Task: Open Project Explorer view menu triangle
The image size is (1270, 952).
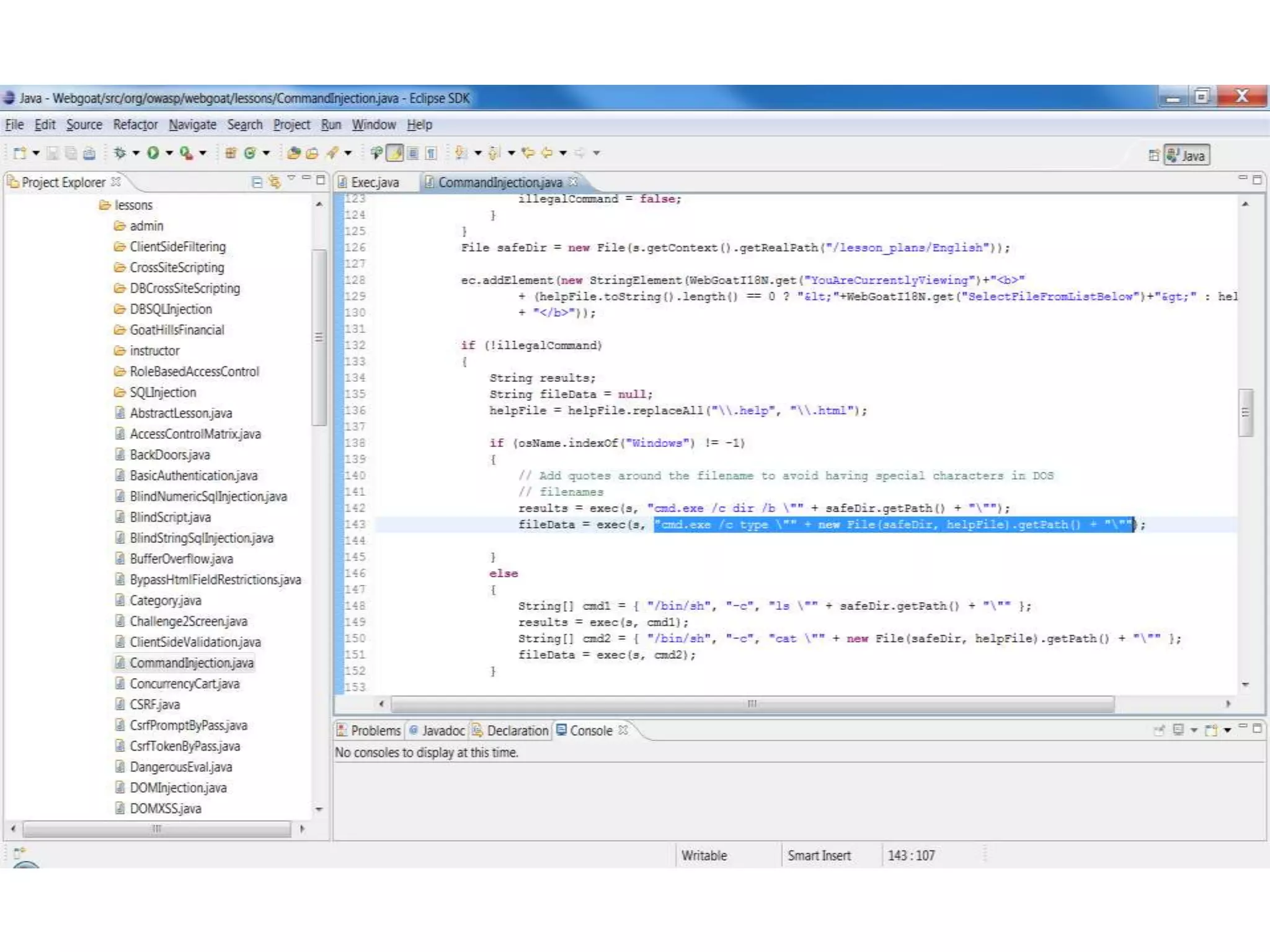Action: pyautogui.click(x=291, y=179)
